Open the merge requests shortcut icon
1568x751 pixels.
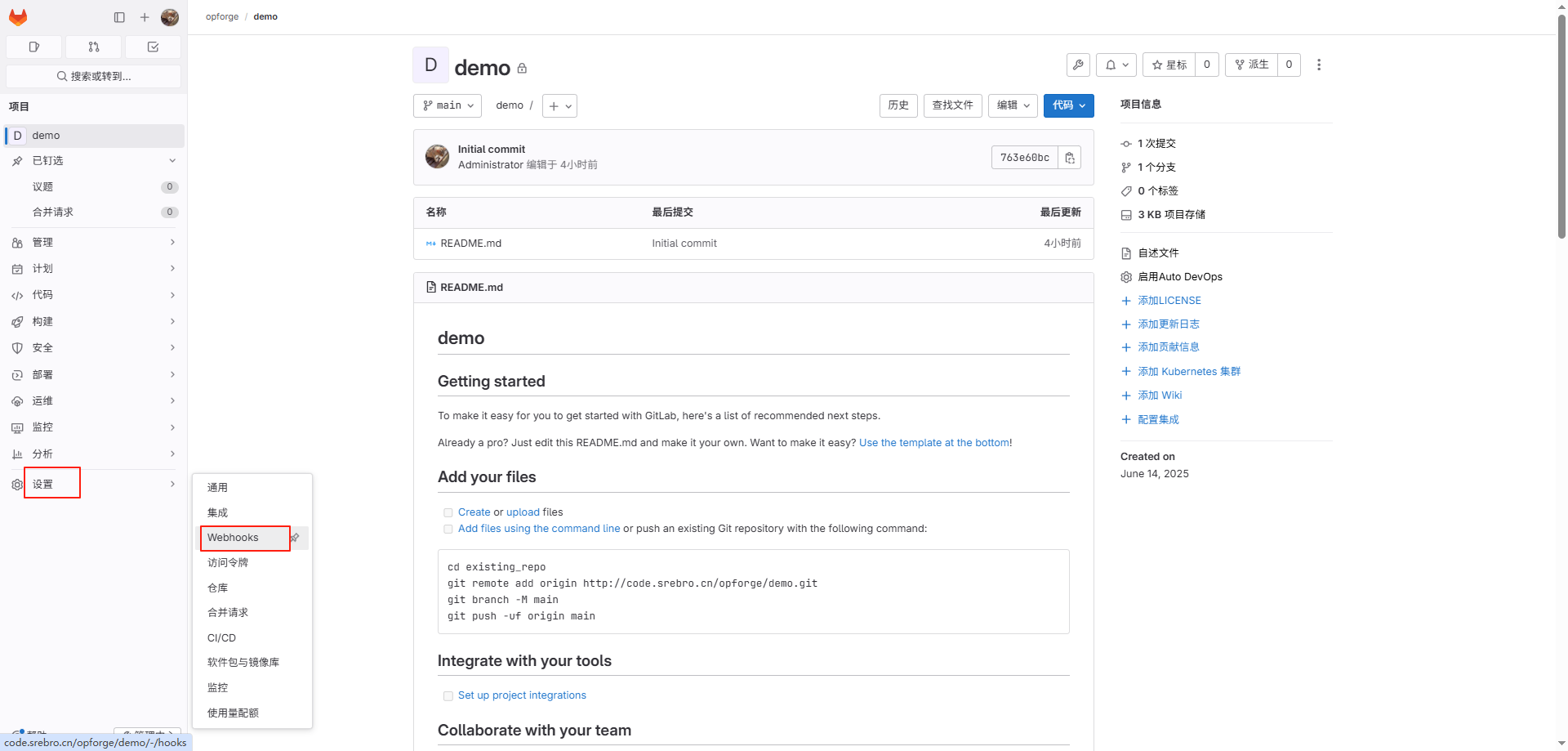click(x=93, y=47)
